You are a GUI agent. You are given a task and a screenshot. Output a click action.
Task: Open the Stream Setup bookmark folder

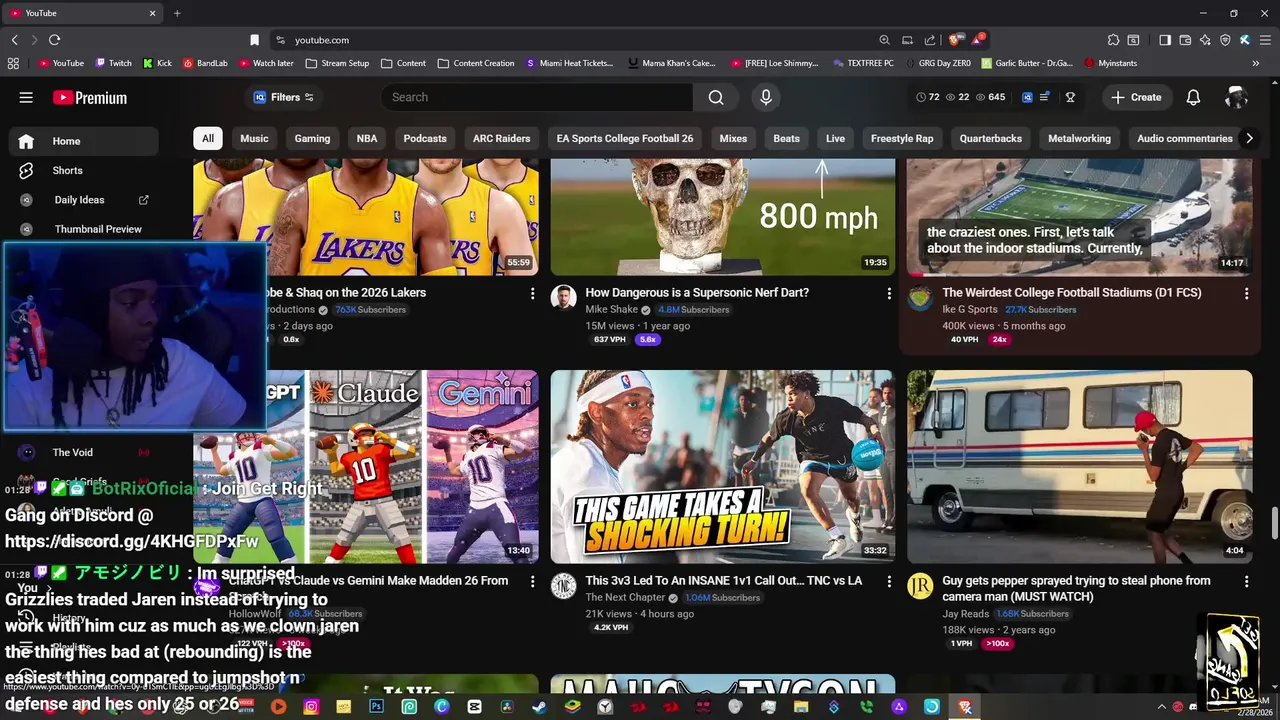tap(338, 63)
